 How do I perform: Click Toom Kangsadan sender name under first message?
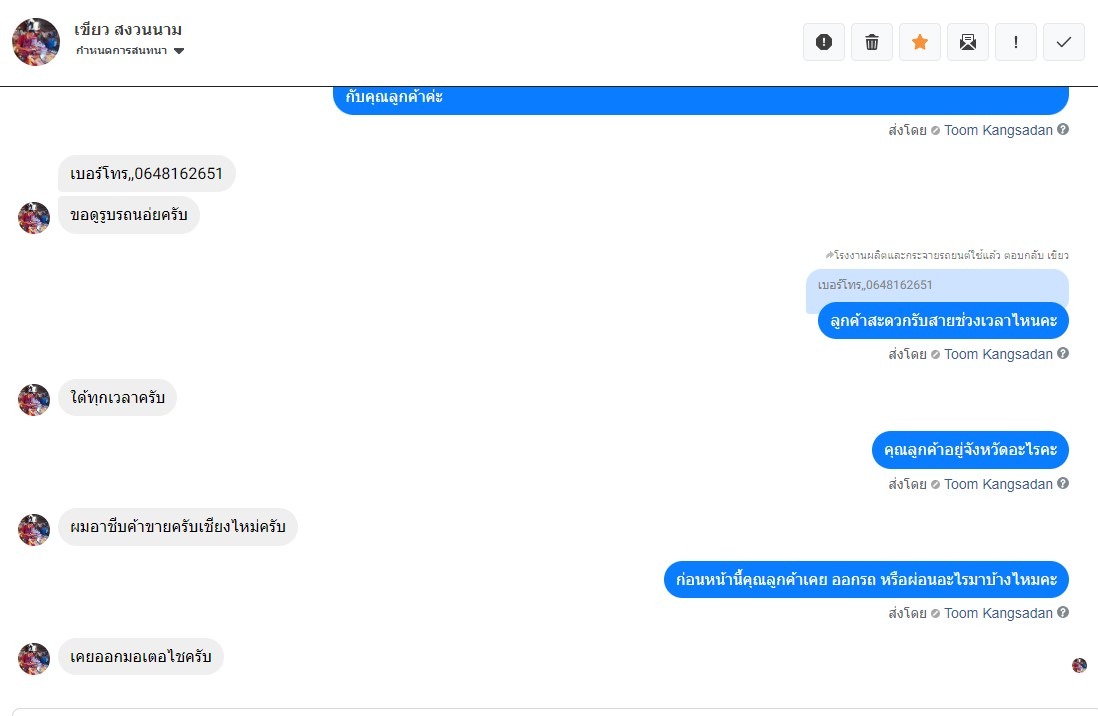(998, 130)
